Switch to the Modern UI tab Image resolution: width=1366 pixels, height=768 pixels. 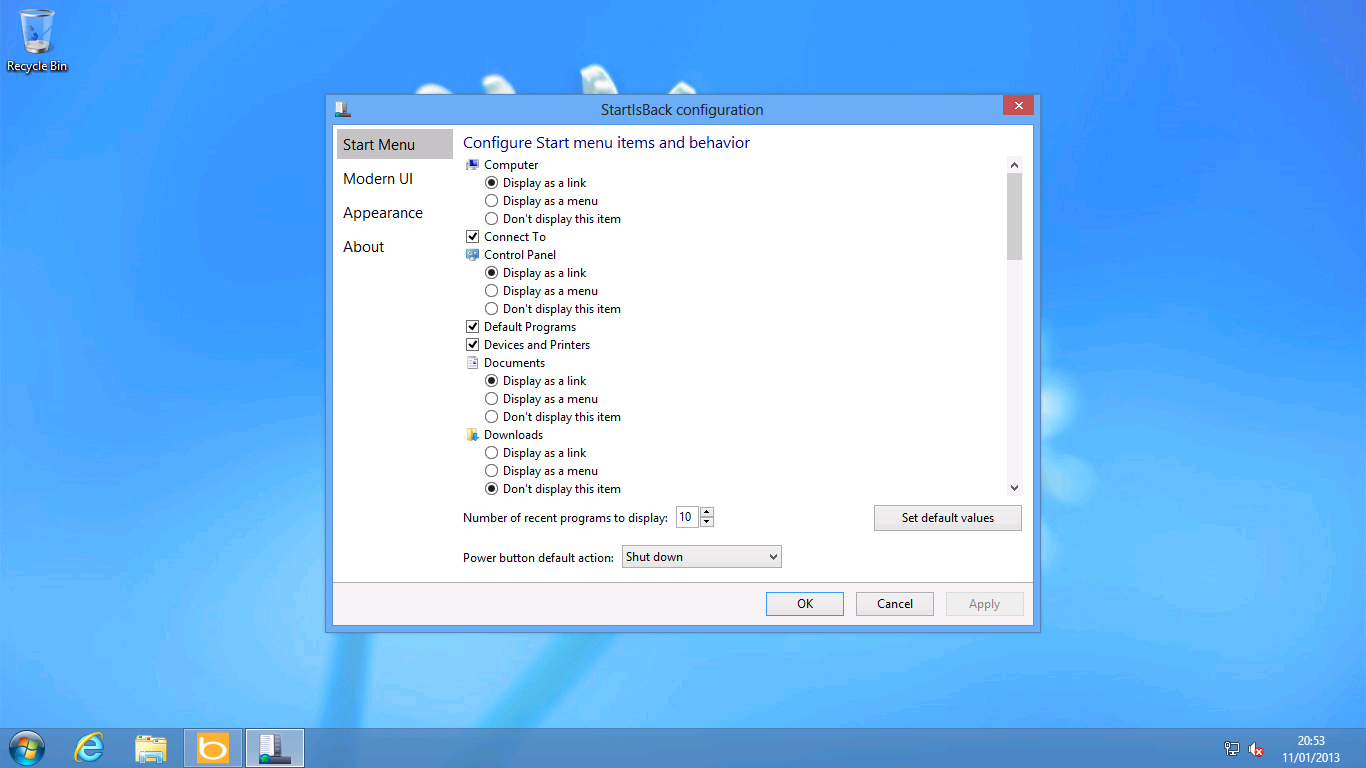click(x=395, y=179)
